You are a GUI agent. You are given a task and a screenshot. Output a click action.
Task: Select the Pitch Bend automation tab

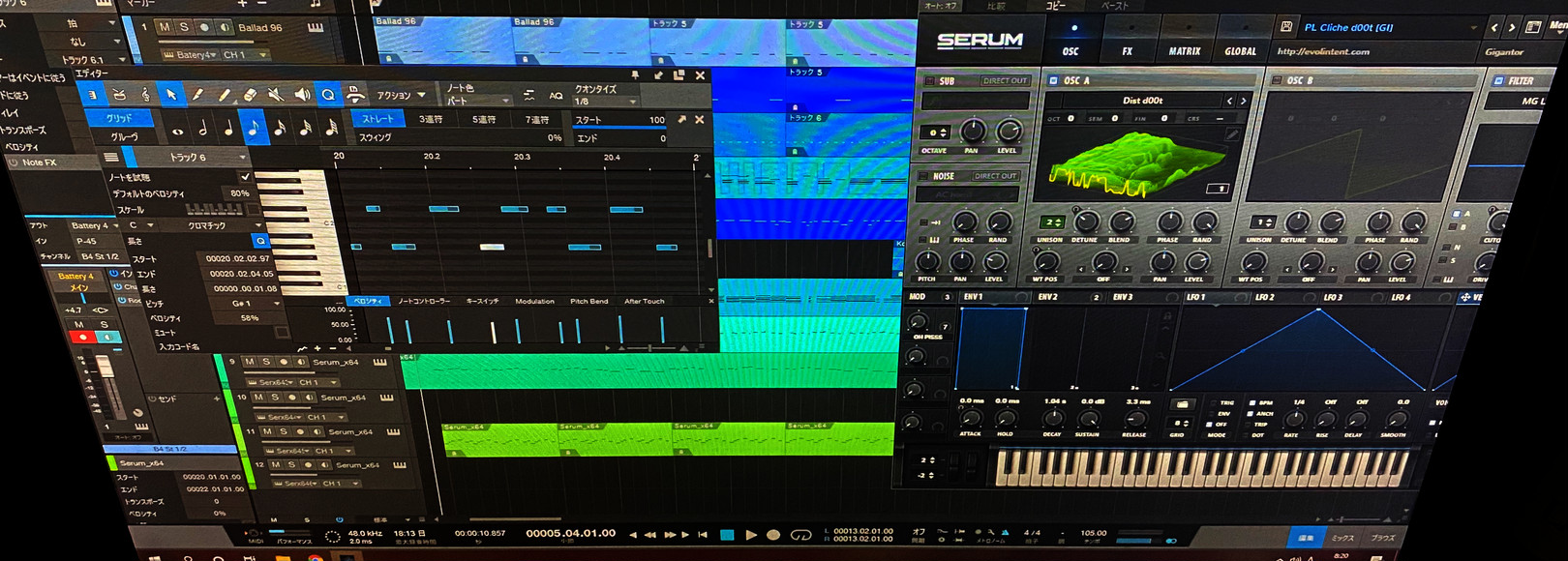tap(588, 301)
